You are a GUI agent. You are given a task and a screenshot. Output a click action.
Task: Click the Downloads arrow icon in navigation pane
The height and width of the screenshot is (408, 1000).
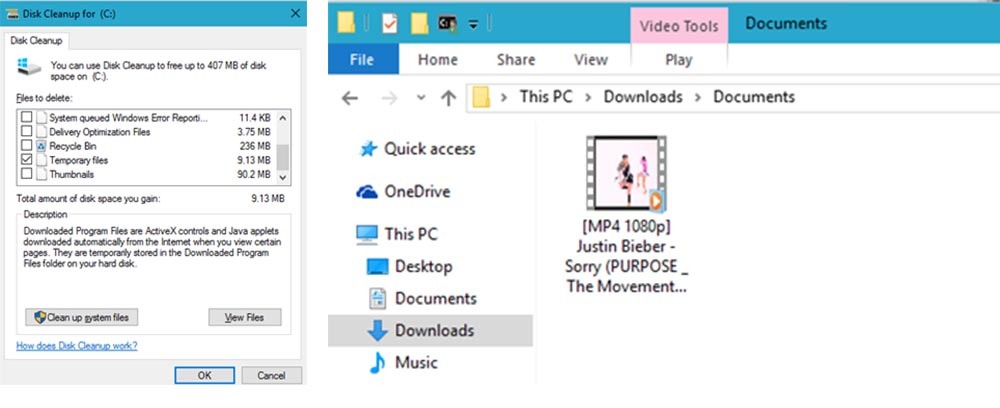pyautogui.click(x=378, y=330)
